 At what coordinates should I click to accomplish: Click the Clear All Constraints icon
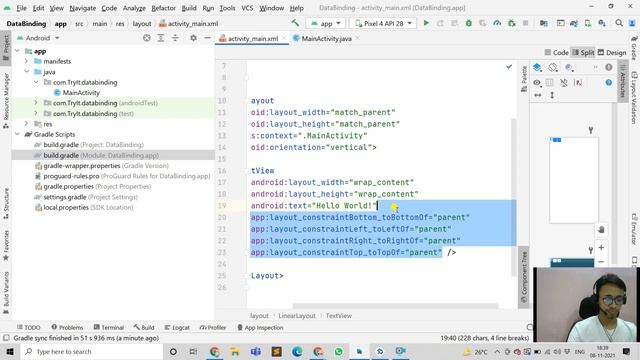click(564, 82)
